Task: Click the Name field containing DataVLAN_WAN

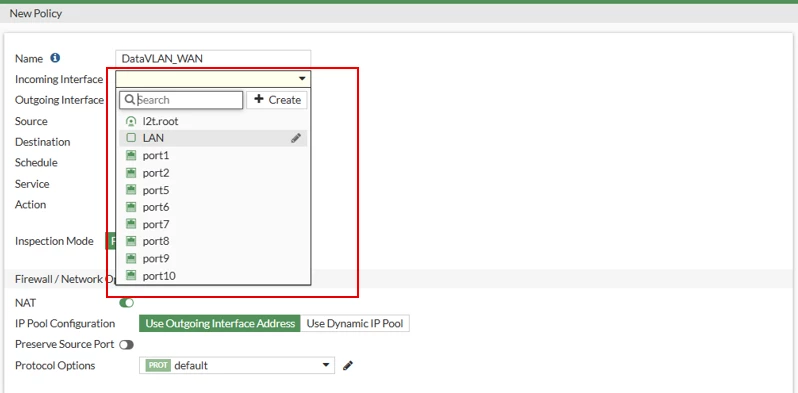Action: [x=213, y=59]
